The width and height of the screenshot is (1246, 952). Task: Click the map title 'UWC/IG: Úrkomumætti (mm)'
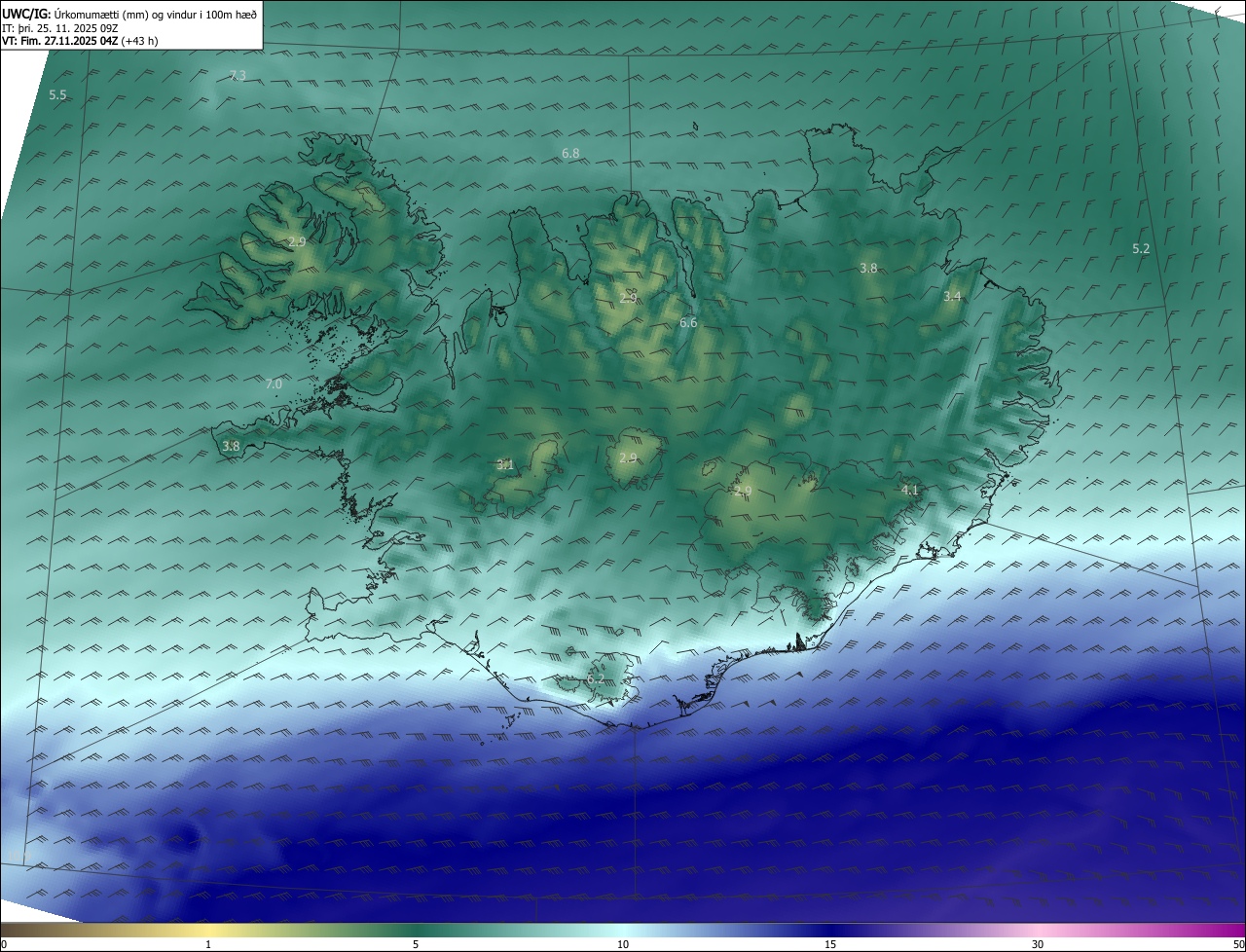[76, 14]
